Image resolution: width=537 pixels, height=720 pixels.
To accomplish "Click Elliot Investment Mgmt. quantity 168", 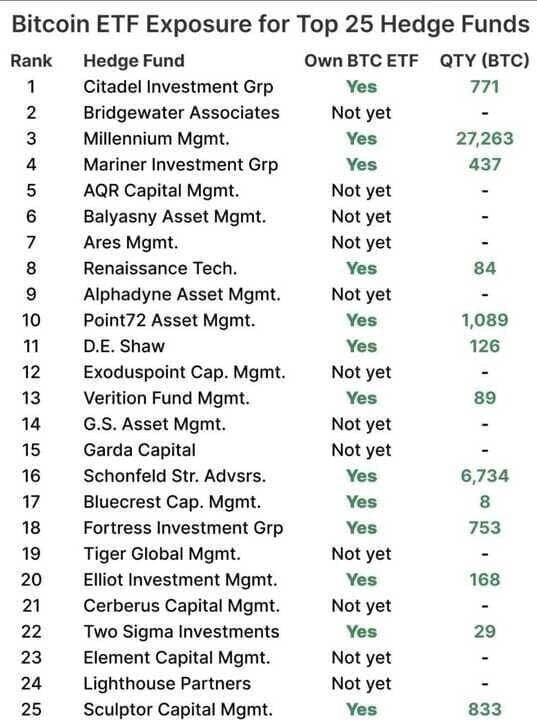I will (485, 580).
